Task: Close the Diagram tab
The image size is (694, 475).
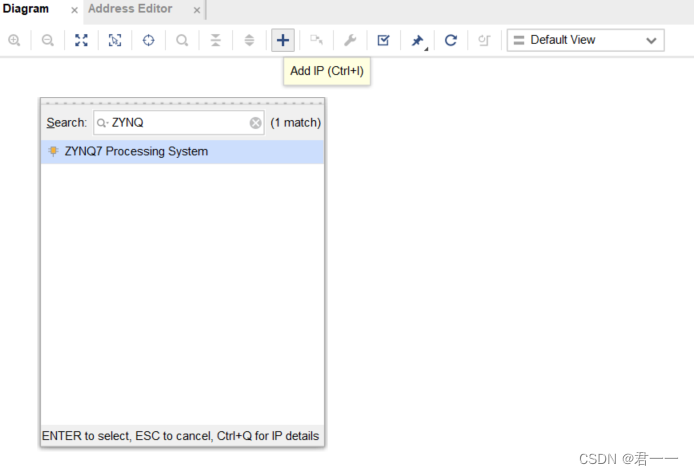Action: click(x=74, y=10)
